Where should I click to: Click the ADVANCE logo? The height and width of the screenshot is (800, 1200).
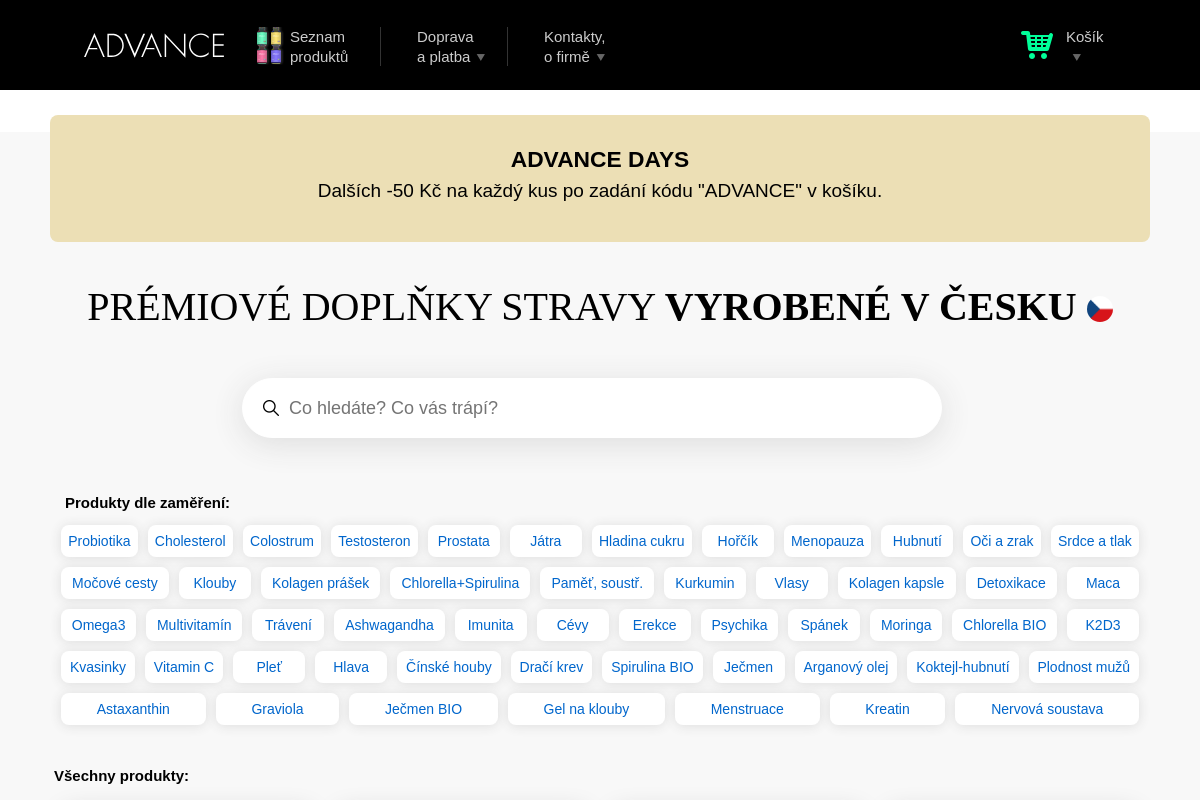(x=154, y=46)
